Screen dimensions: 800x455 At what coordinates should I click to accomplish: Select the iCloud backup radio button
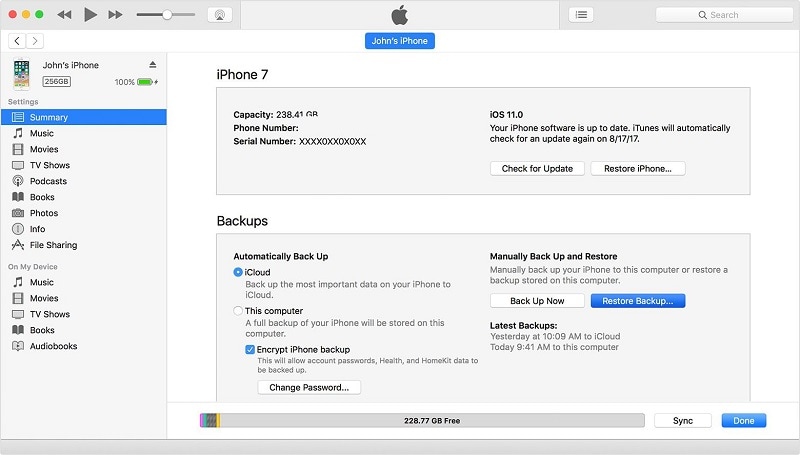[238, 272]
